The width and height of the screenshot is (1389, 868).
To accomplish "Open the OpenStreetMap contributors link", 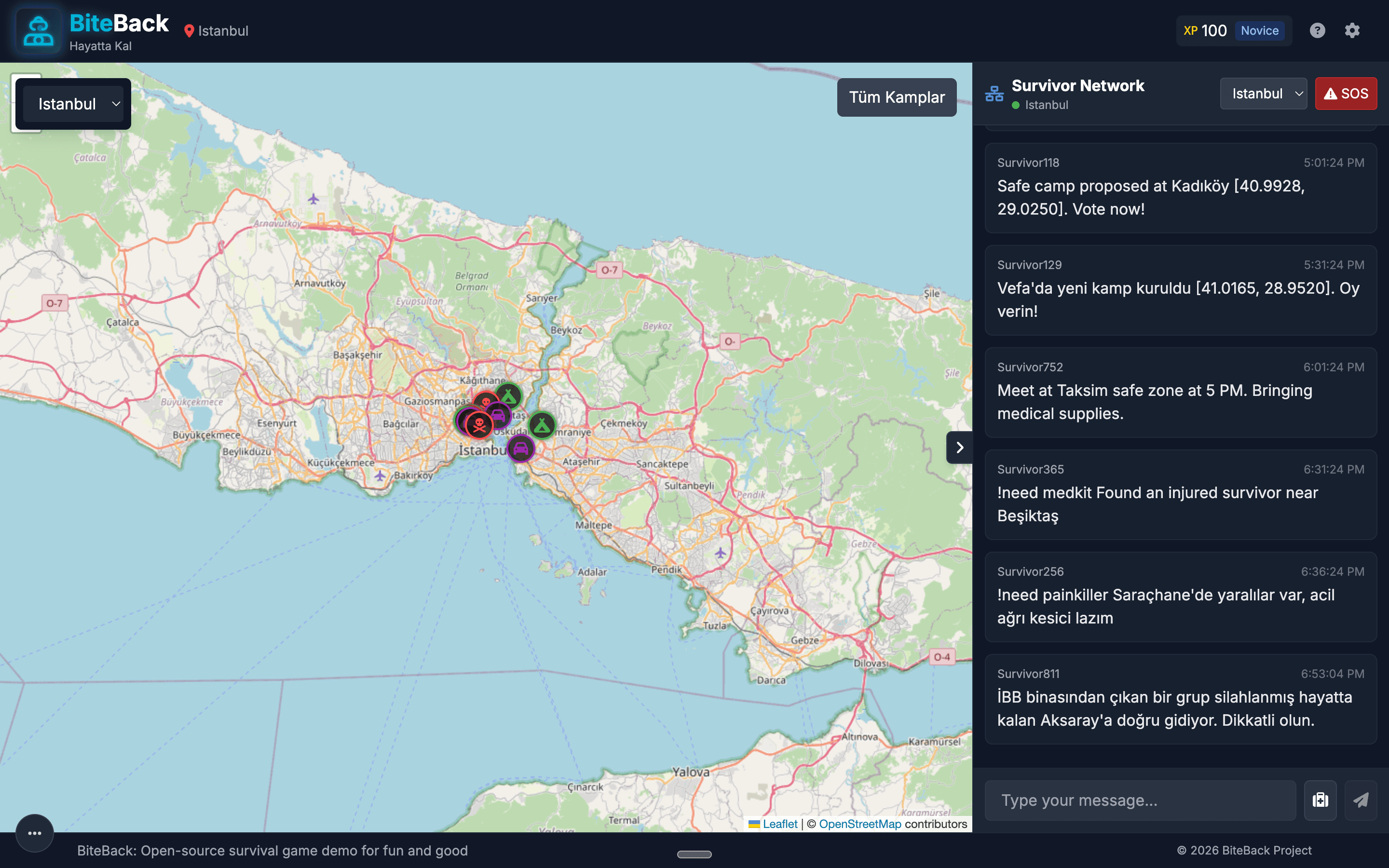I will tap(860, 824).
